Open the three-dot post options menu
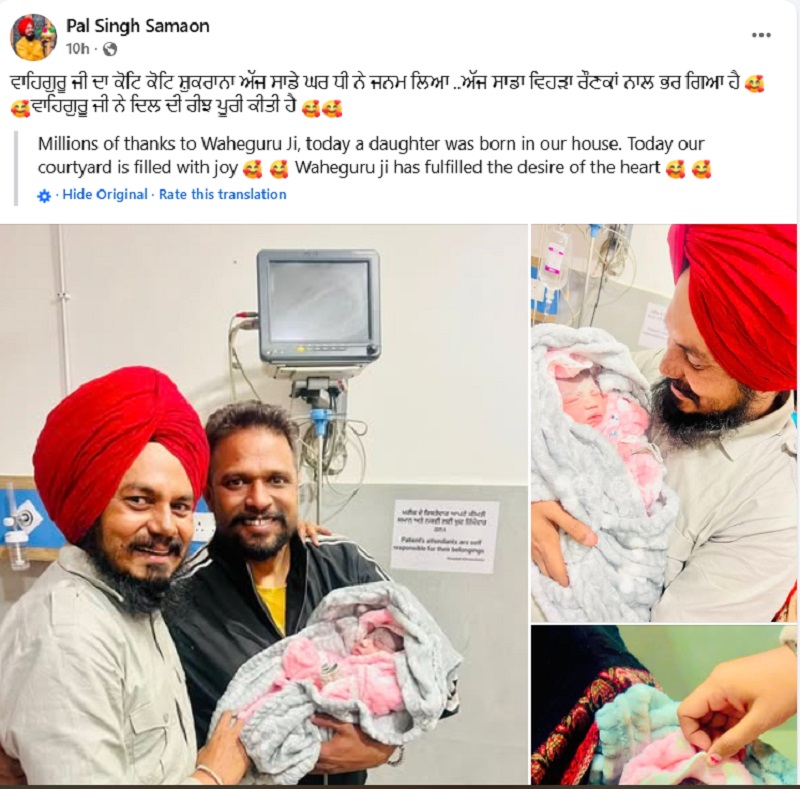800x789 pixels. [x=761, y=35]
